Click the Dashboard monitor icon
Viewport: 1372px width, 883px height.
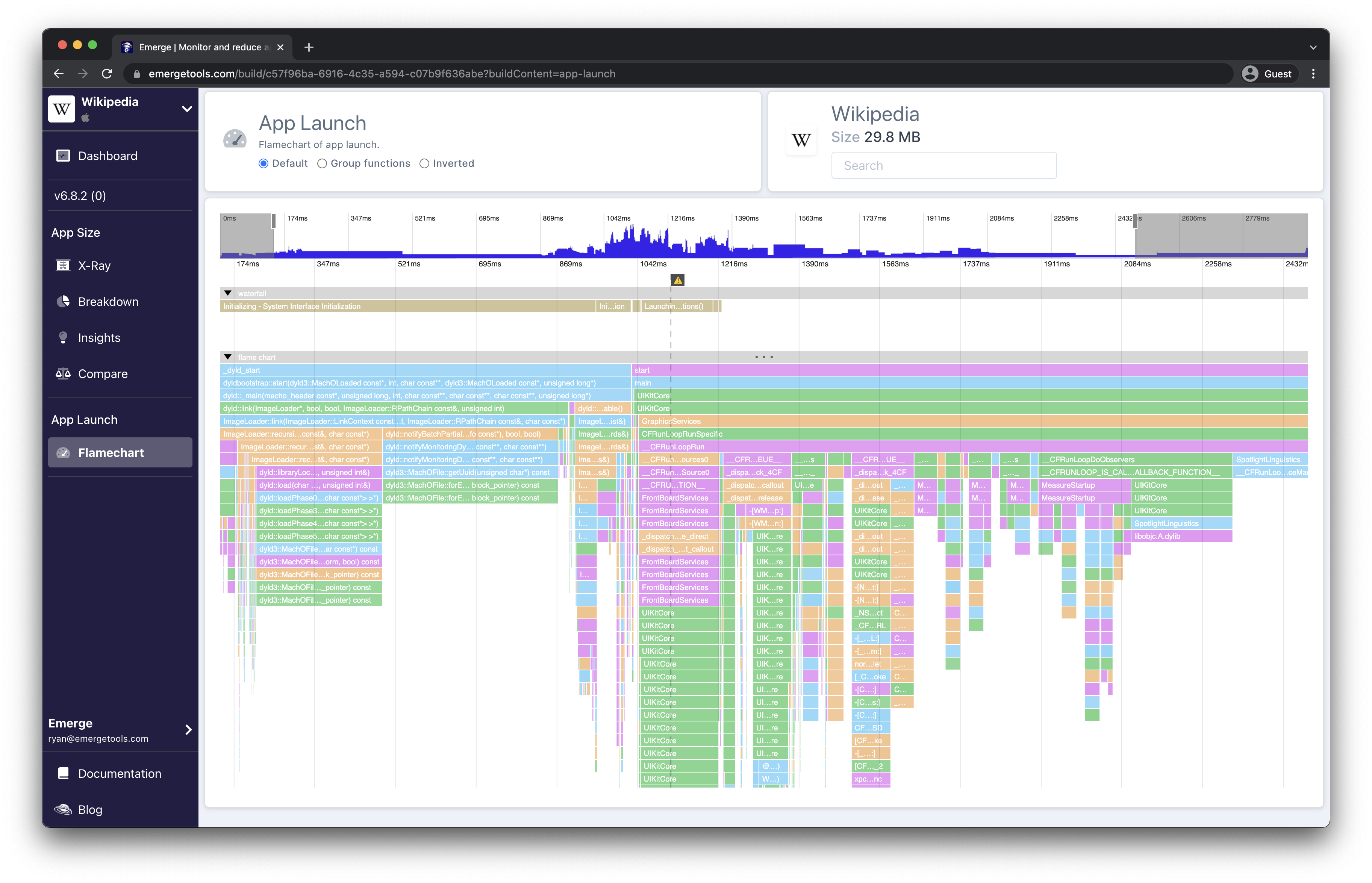pos(63,156)
